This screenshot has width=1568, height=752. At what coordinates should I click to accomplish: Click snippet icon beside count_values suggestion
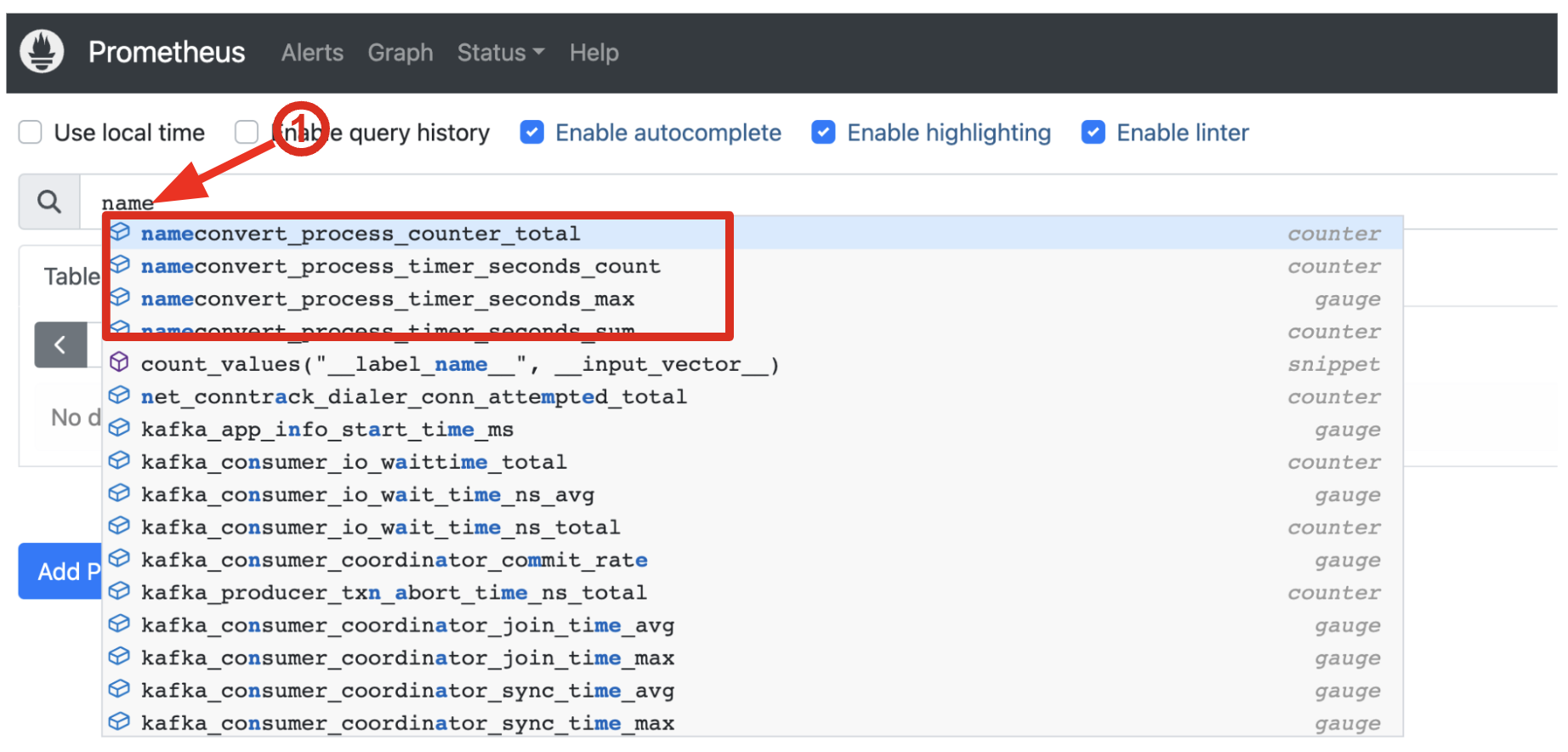pyautogui.click(x=120, y=362)
